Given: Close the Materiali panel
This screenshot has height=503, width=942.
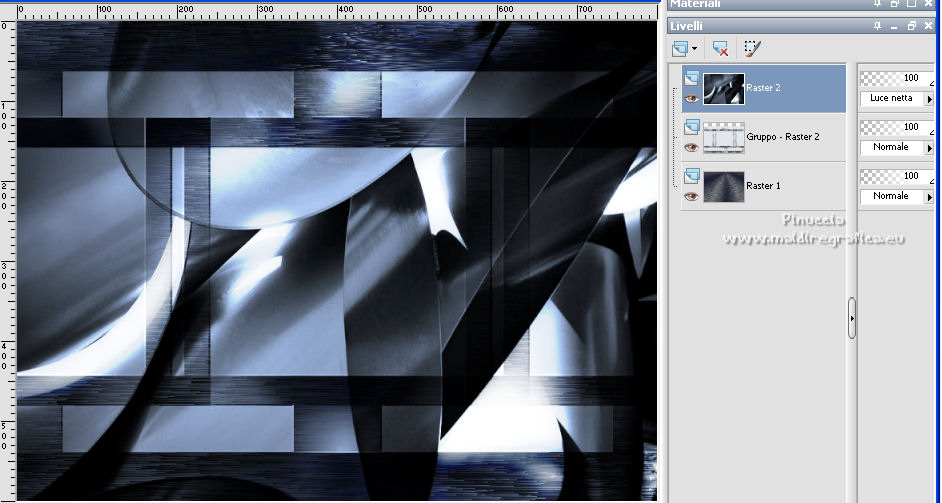Looking at the screenshot, I should [x=929, y=4].
